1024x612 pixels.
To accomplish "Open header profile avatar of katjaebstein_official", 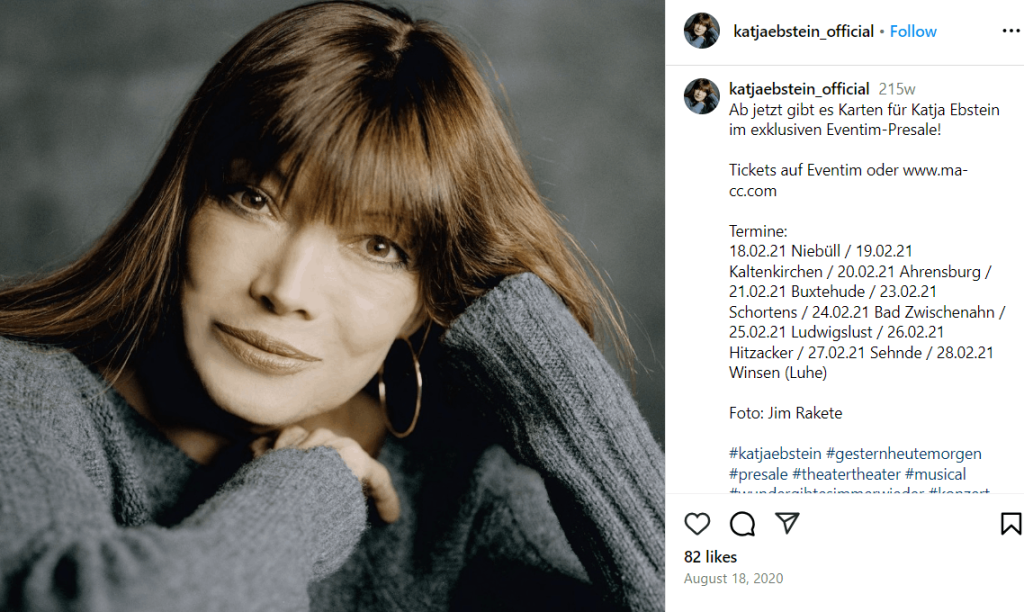I will pyautogui.click(x=701, y=31).
